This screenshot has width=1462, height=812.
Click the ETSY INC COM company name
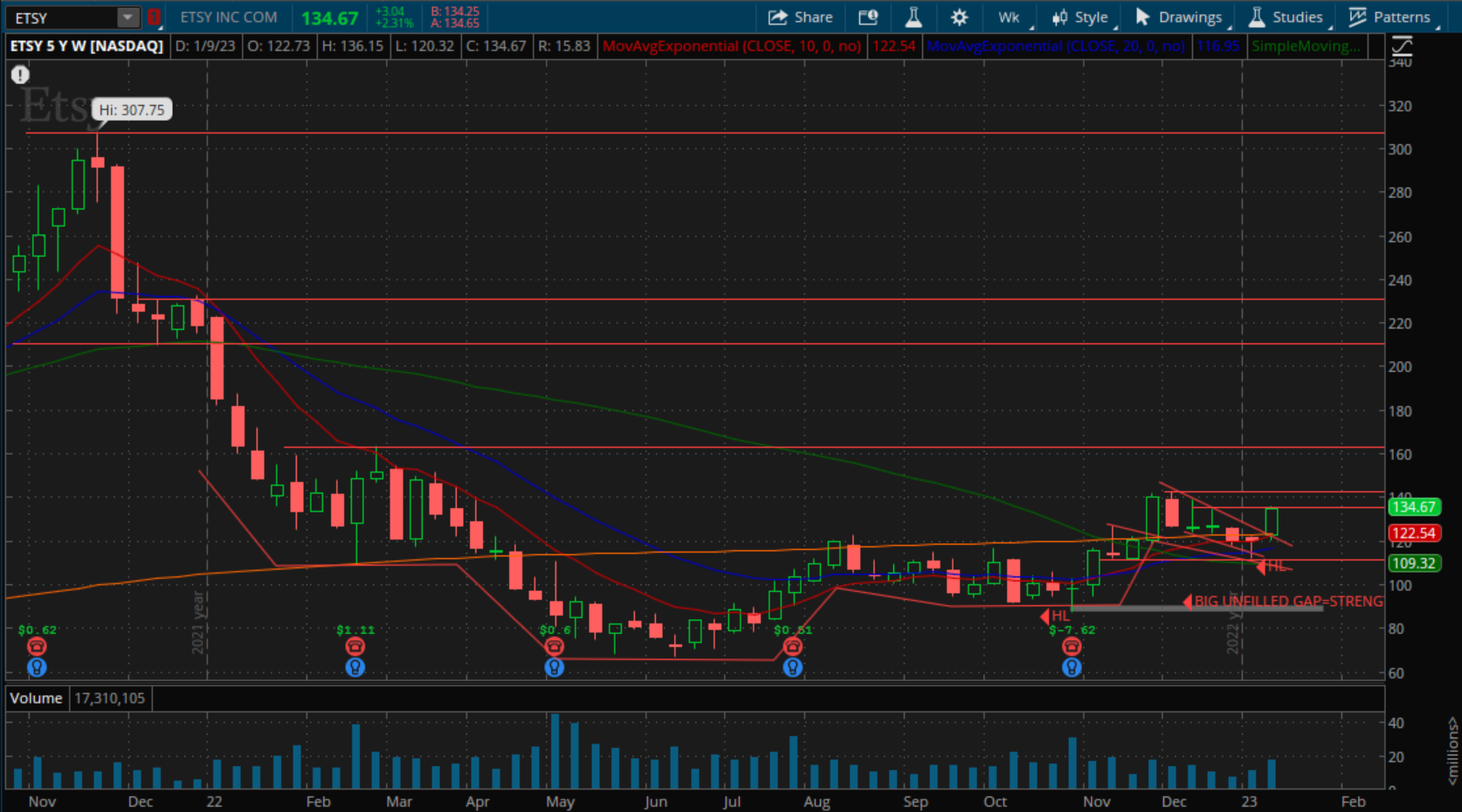click(229, 17)
